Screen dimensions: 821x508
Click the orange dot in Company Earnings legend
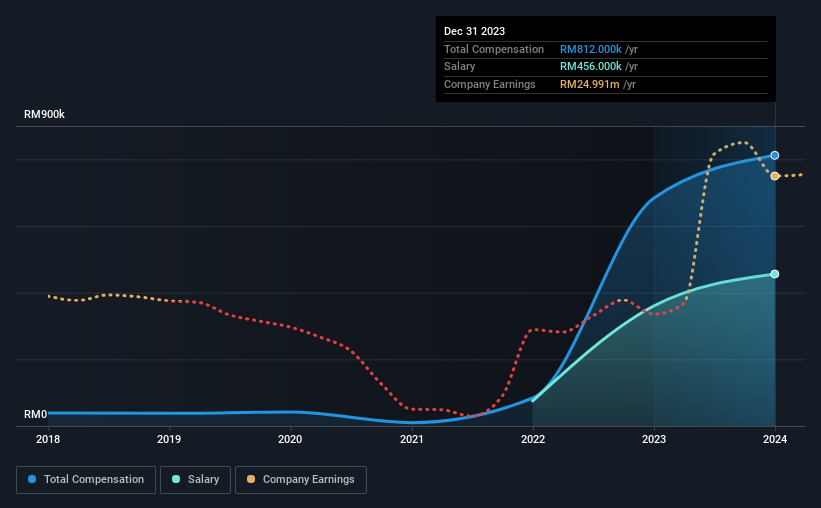[251, 479]
